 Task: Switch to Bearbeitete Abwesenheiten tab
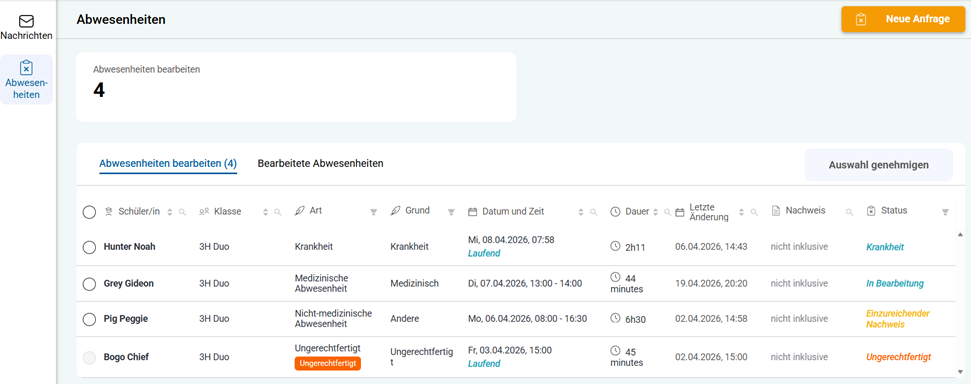[320, 164]
